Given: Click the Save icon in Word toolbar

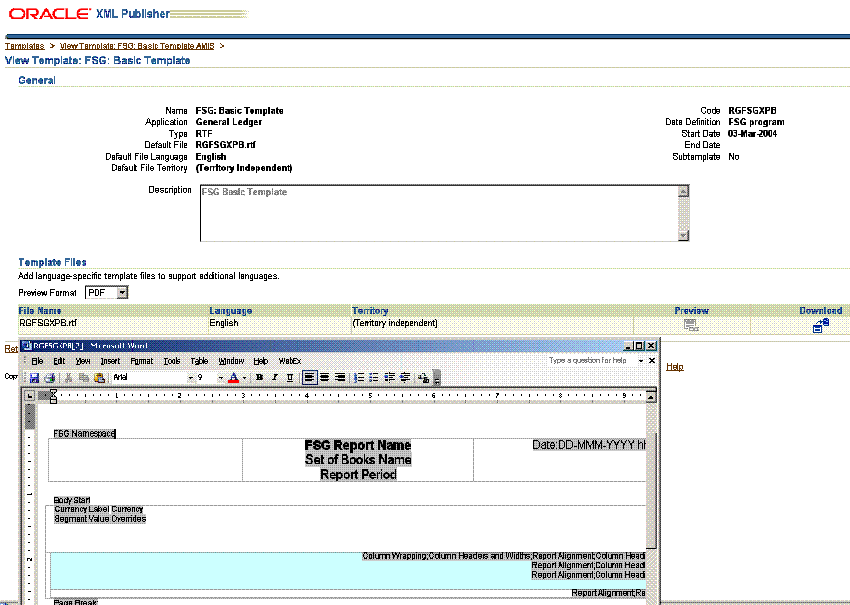Looking at the screenshot, I should click(34, 378).
